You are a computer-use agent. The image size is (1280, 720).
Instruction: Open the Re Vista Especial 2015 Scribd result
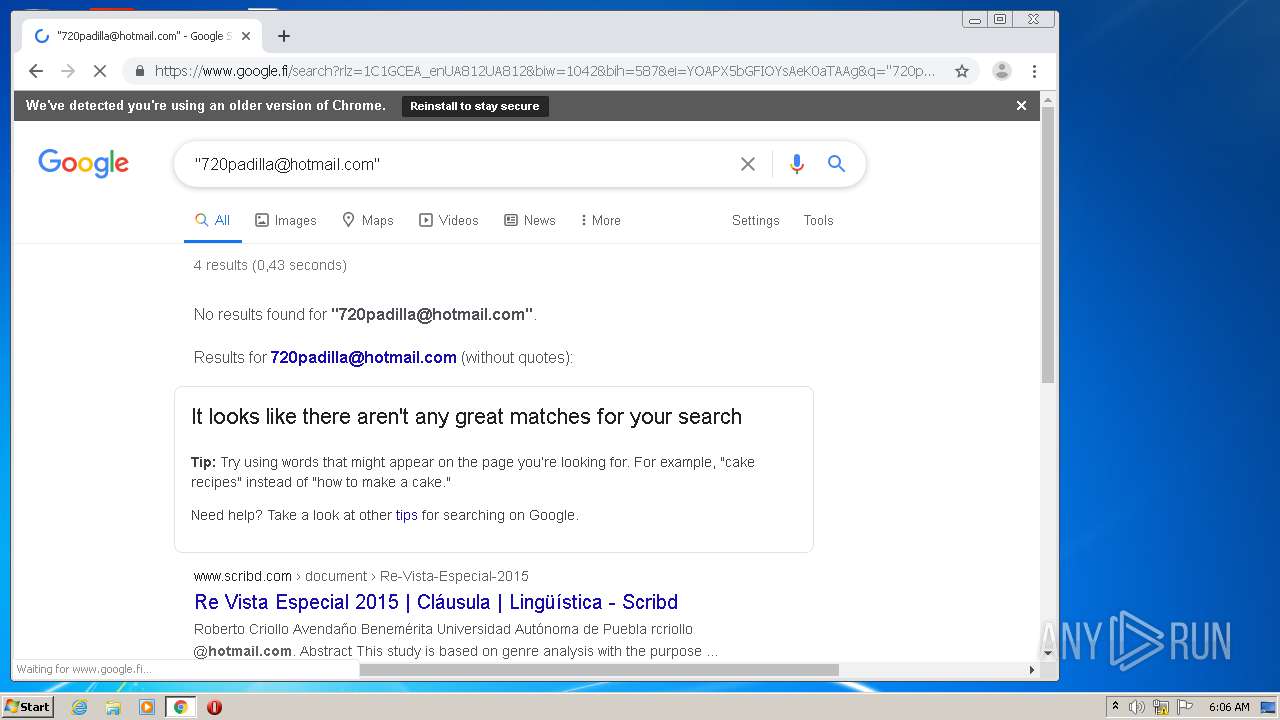[436, 602]
